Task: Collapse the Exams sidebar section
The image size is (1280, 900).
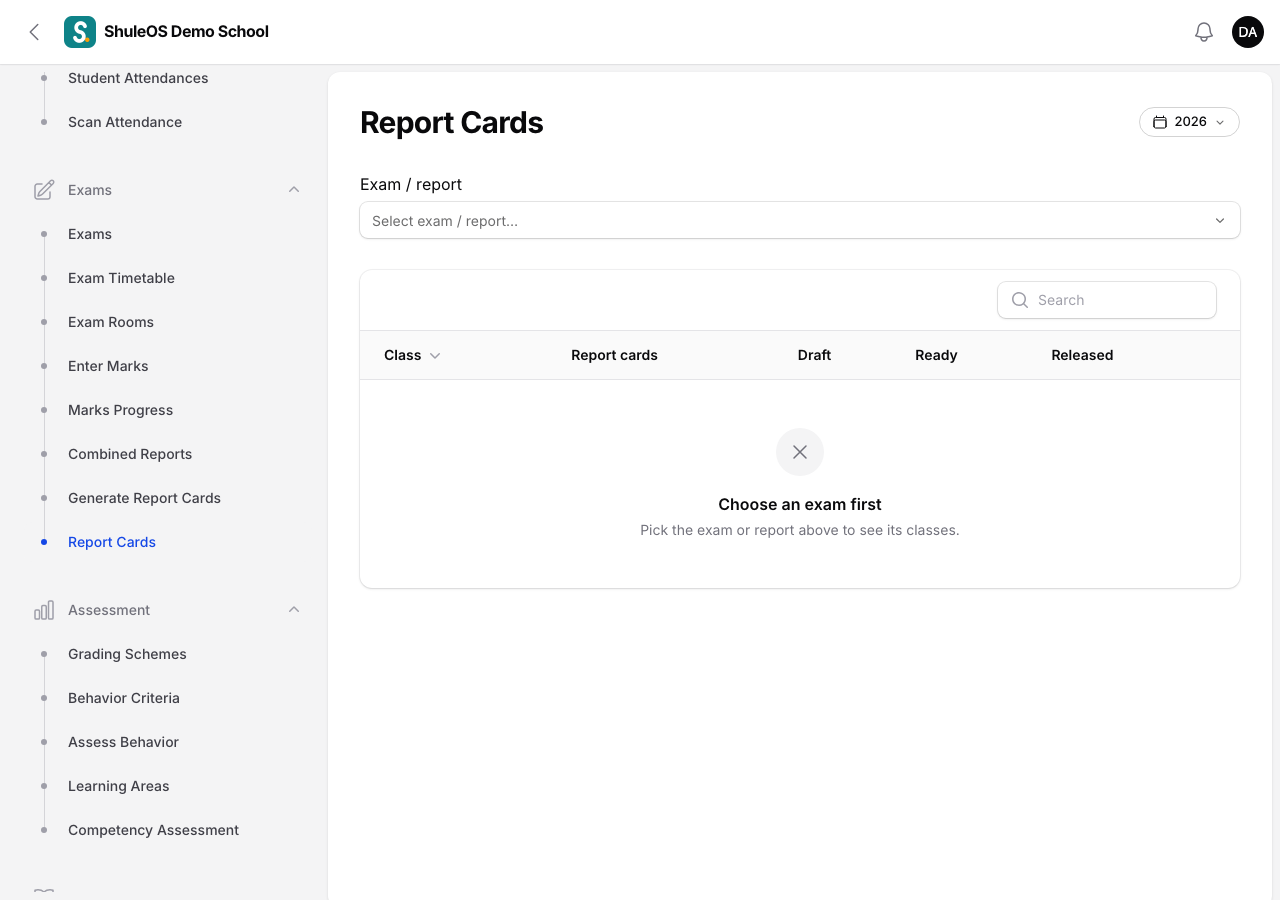Action: (294, 190)
